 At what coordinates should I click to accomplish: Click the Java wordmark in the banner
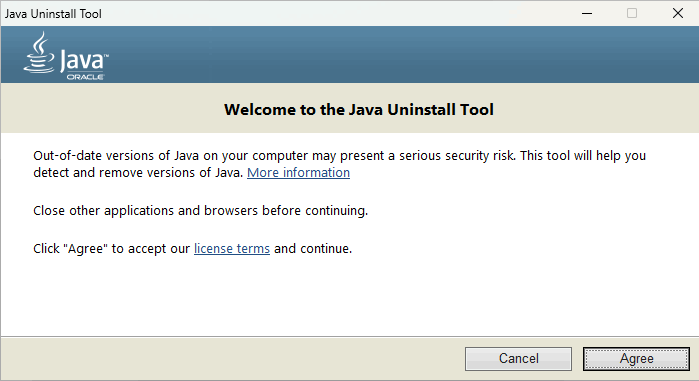(84, 60)
